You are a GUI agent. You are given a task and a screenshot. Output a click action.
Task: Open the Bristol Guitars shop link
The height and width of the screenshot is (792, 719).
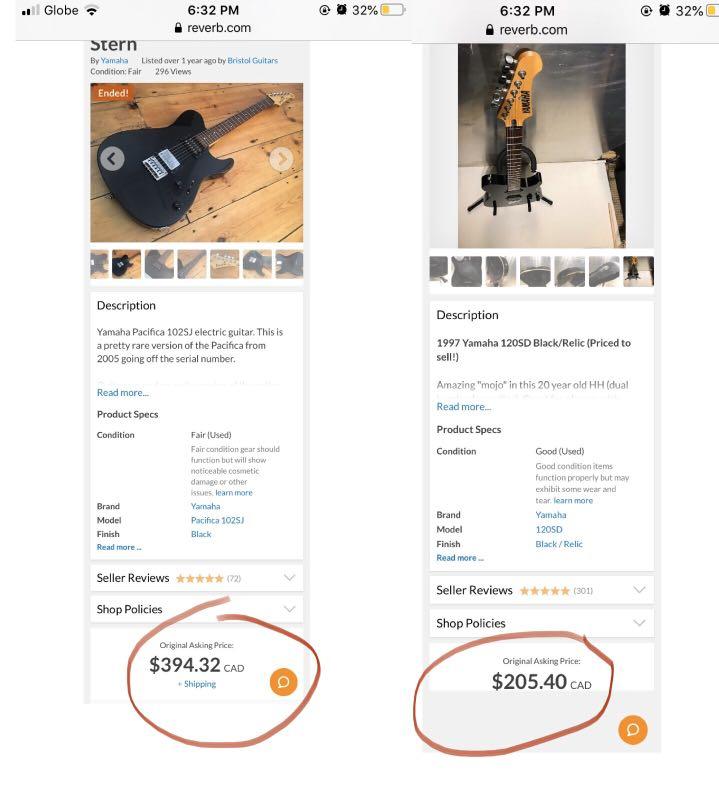coord(252,61)
